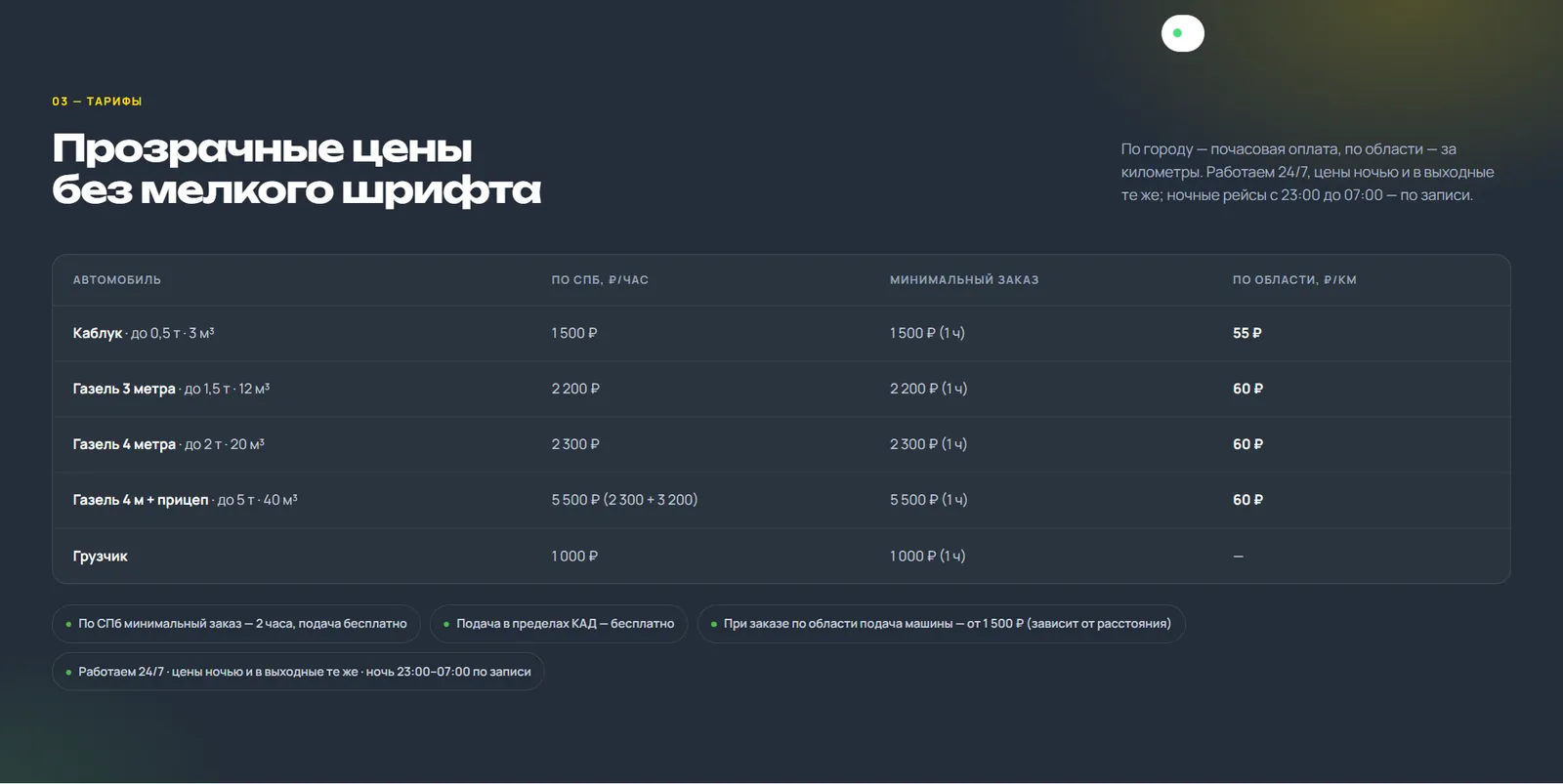Select the "Грузчик" row name
Screen dimensions: 1563x784
(x=100, y=557)
